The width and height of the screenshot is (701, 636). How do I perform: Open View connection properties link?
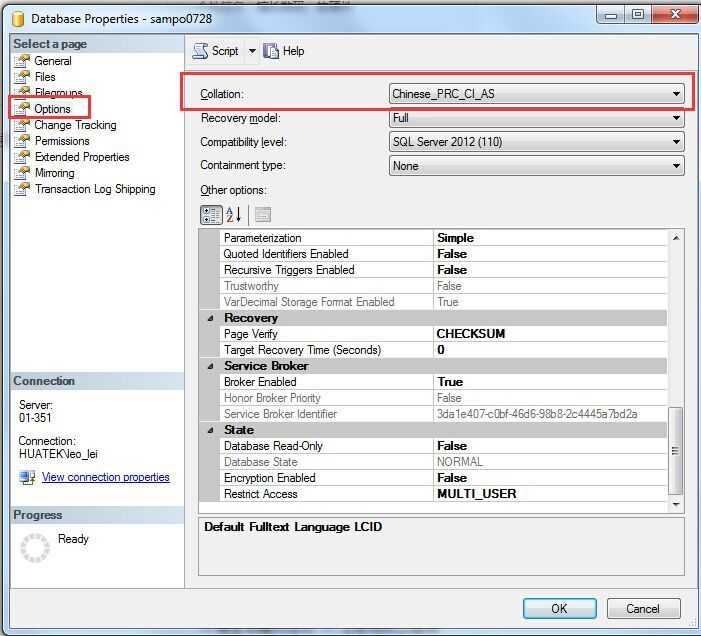106,477
